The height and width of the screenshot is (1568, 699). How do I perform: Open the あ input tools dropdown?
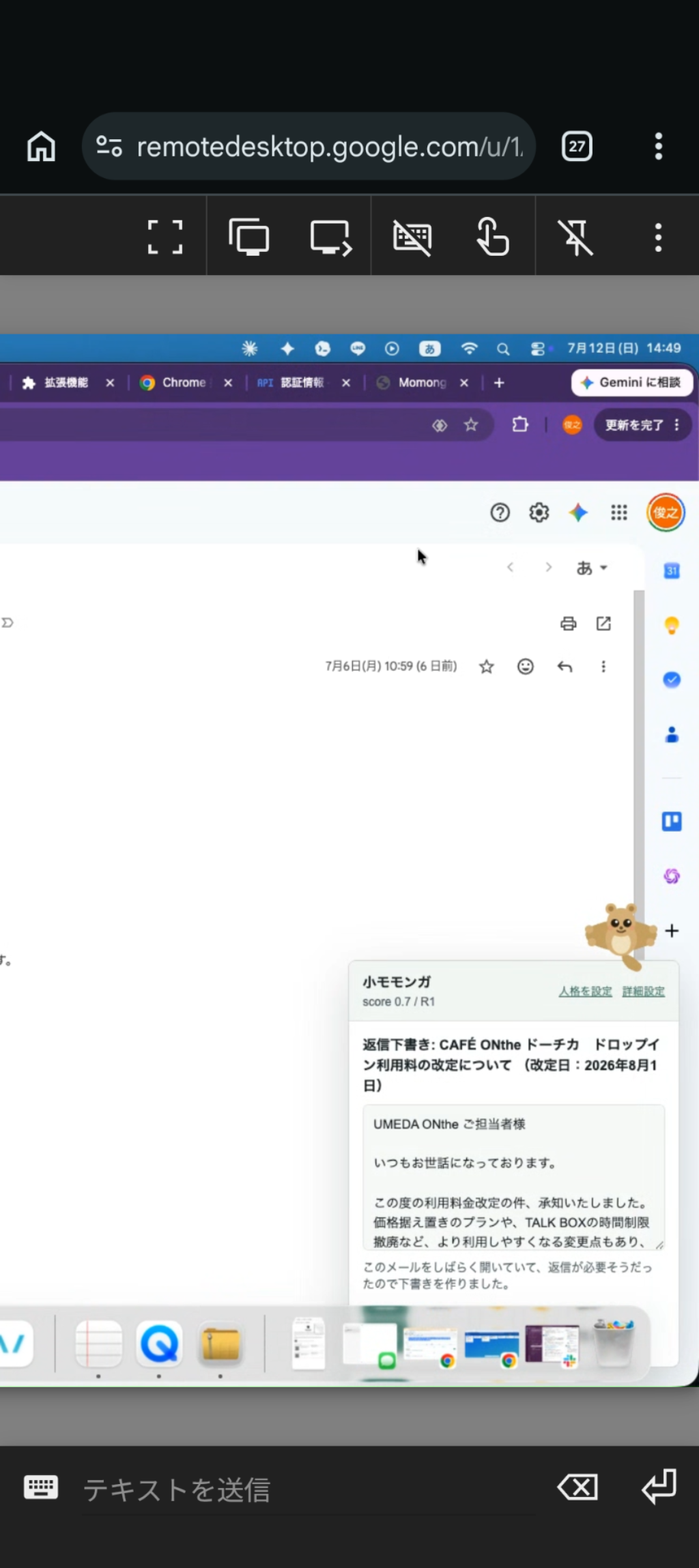tap(591, 568)
